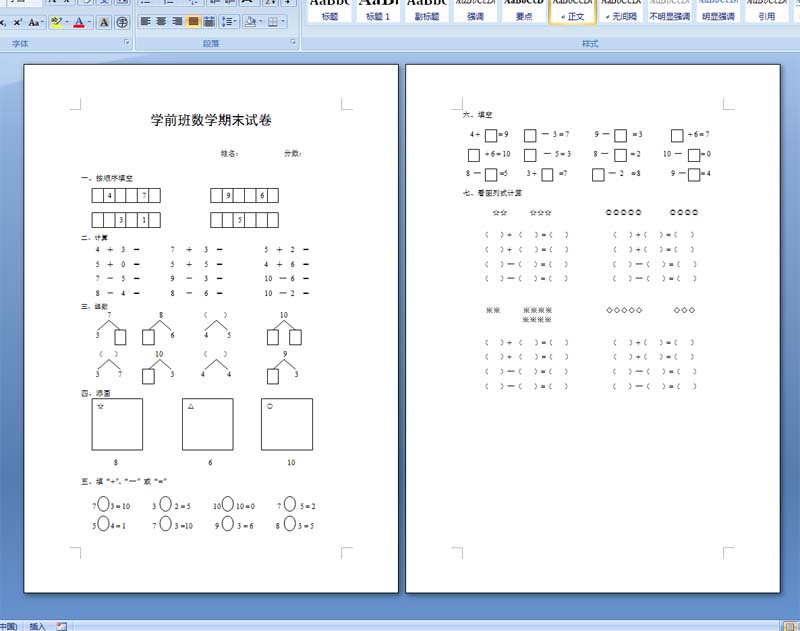Apply superscript formatting
Viewport: 800px width, 631px height.
tap(17, 22)
